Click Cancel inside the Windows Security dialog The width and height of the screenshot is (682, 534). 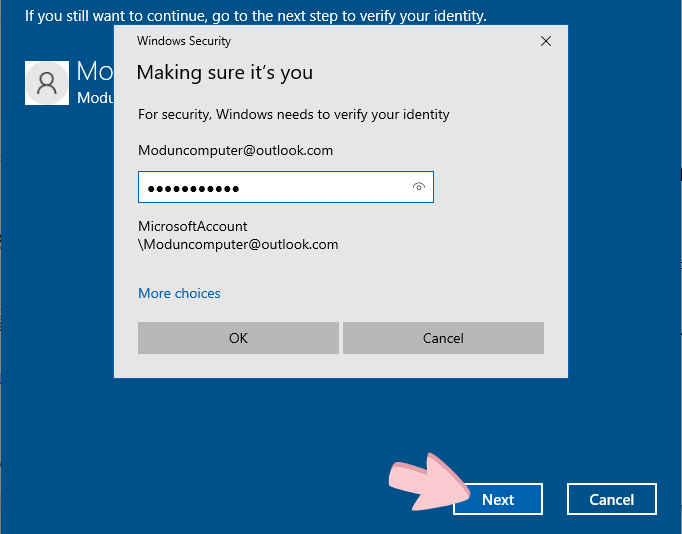(x=443, y=338)
